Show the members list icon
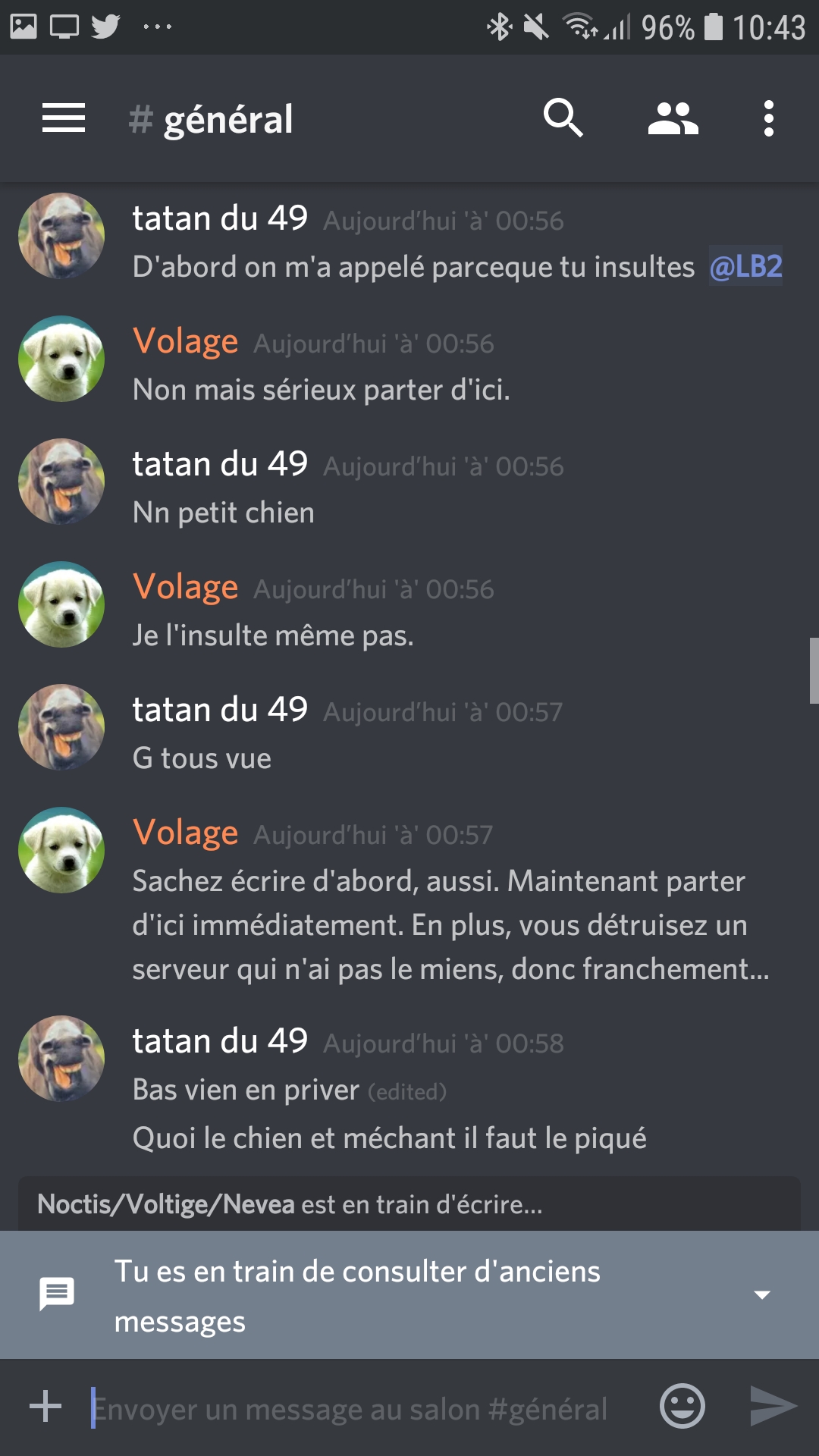Image resolution: width=819 pixels, height=1456 pixels. coord(673,118)
